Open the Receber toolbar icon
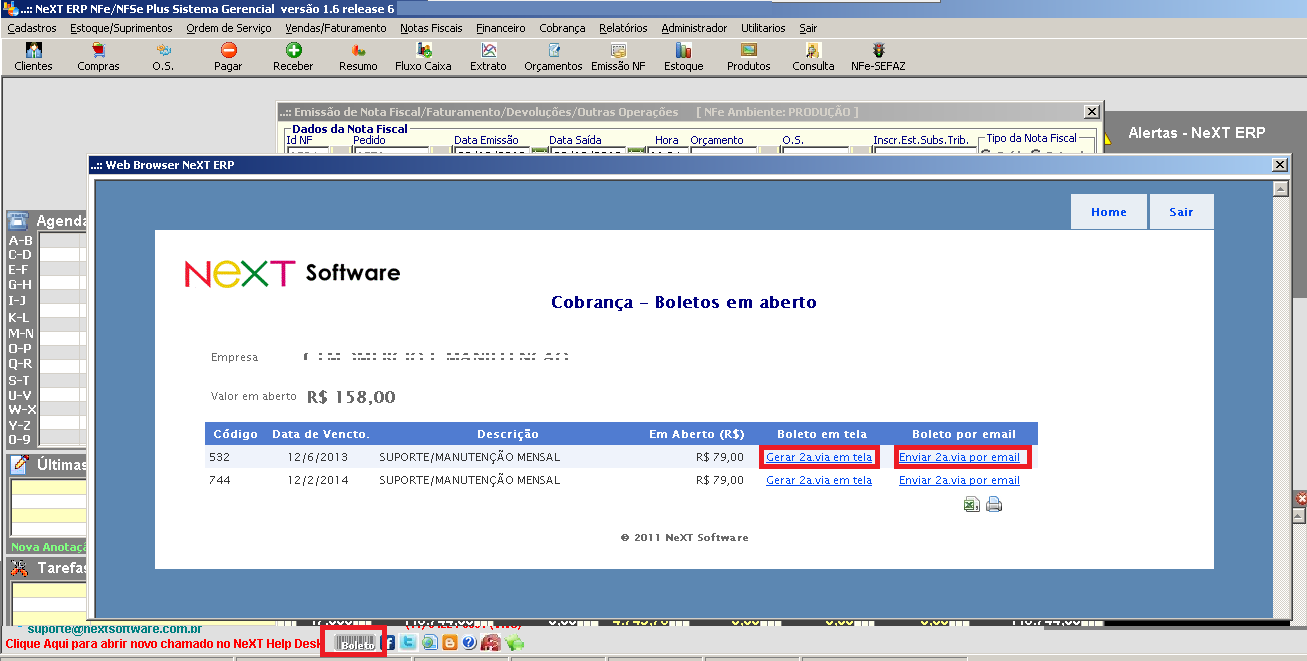The image size is (1307, 661). coord(293,55)
